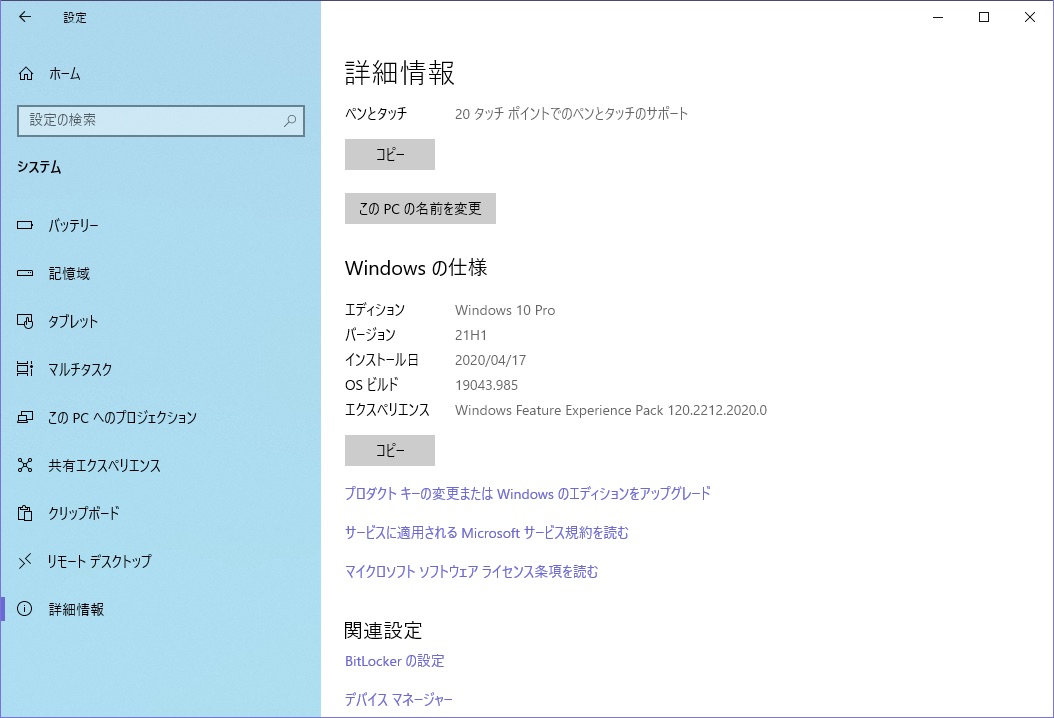
Task: Click the インストール日 label
Action: click(x=382, y=360)
